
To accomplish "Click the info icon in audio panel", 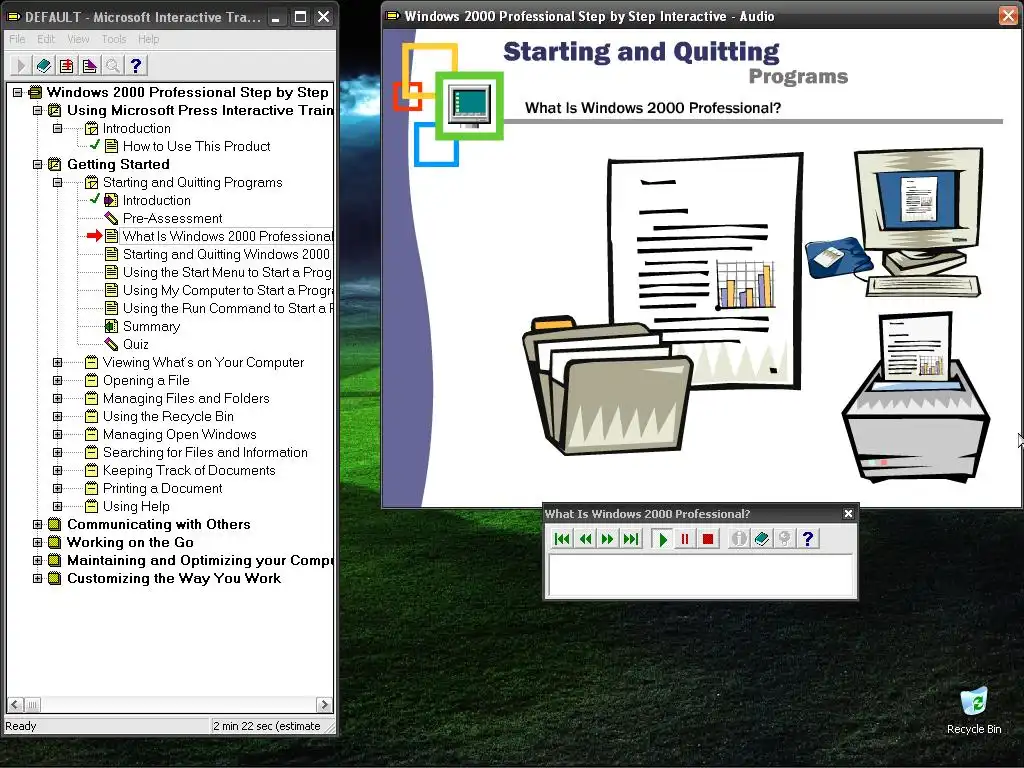I will 739,539.
